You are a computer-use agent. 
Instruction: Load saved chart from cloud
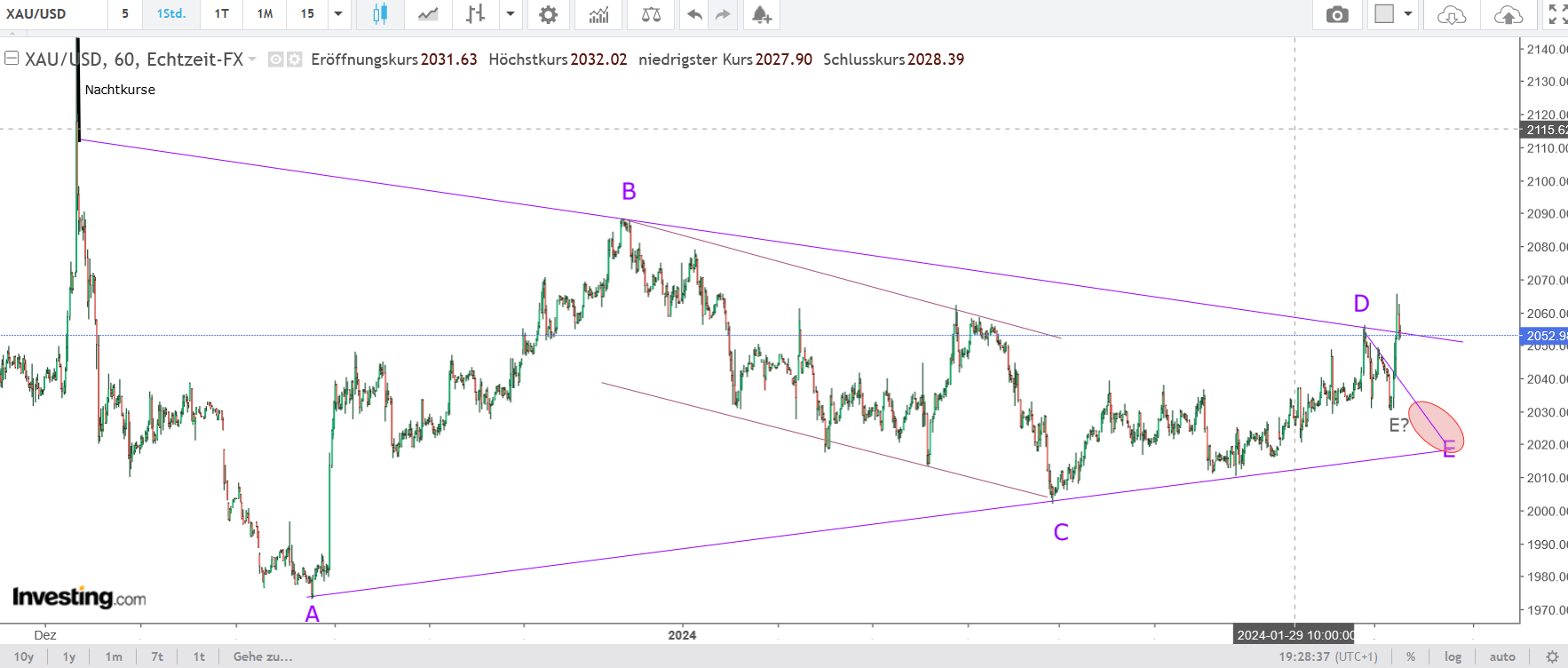coord(1452,15)
